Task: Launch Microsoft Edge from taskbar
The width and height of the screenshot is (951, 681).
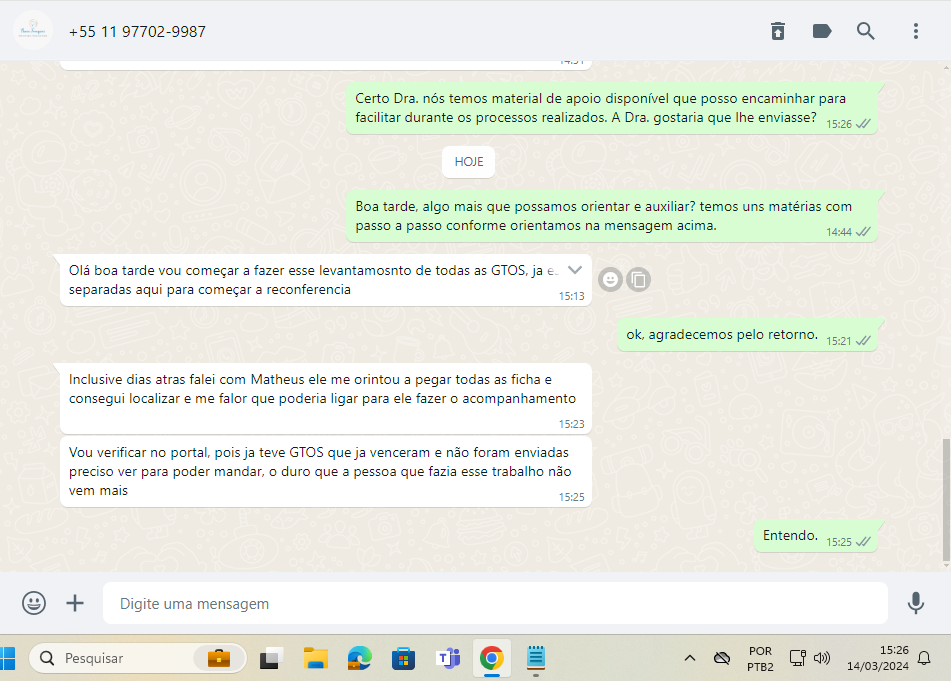Action: pyautogui.click(x=360, y=659)
